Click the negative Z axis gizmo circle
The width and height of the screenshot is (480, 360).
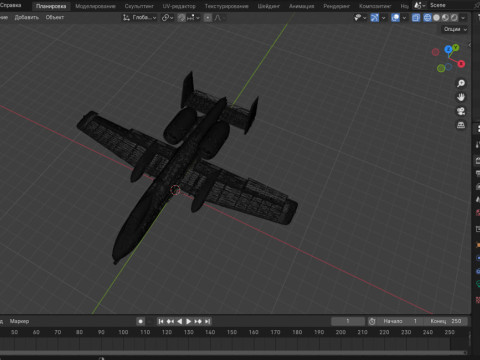point(449,67)
